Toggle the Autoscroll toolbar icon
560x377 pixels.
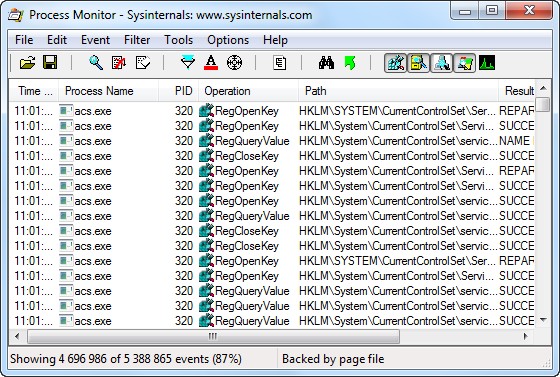(119, 63)
